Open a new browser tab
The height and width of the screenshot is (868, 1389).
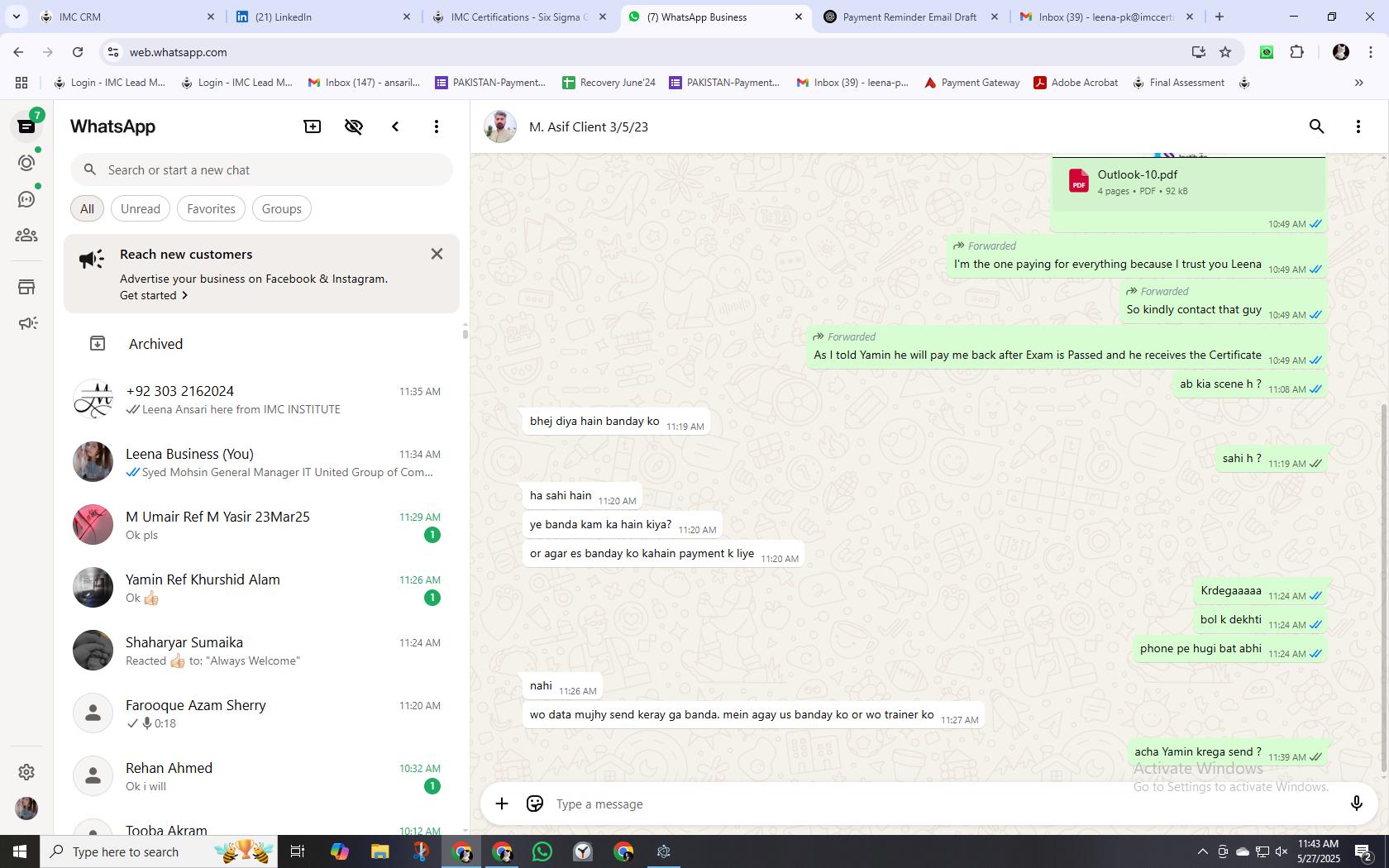(x=1219, y=17)
